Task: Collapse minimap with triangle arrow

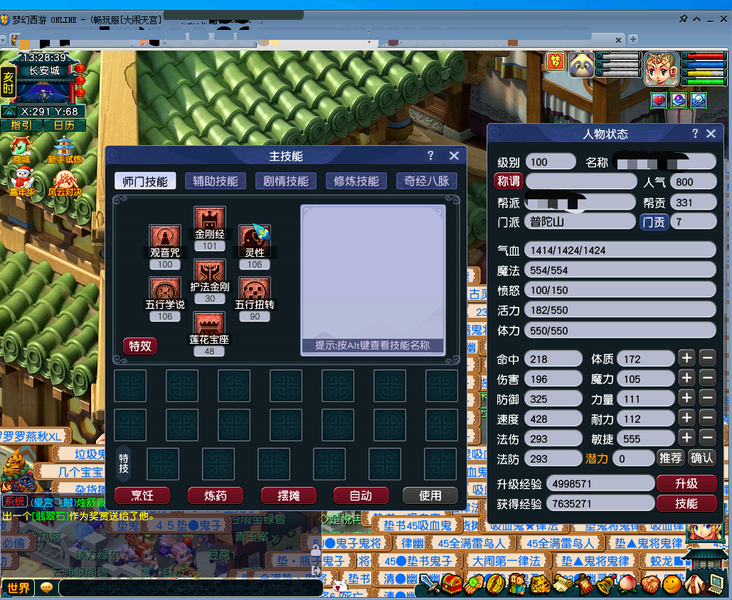Action: 9,112
